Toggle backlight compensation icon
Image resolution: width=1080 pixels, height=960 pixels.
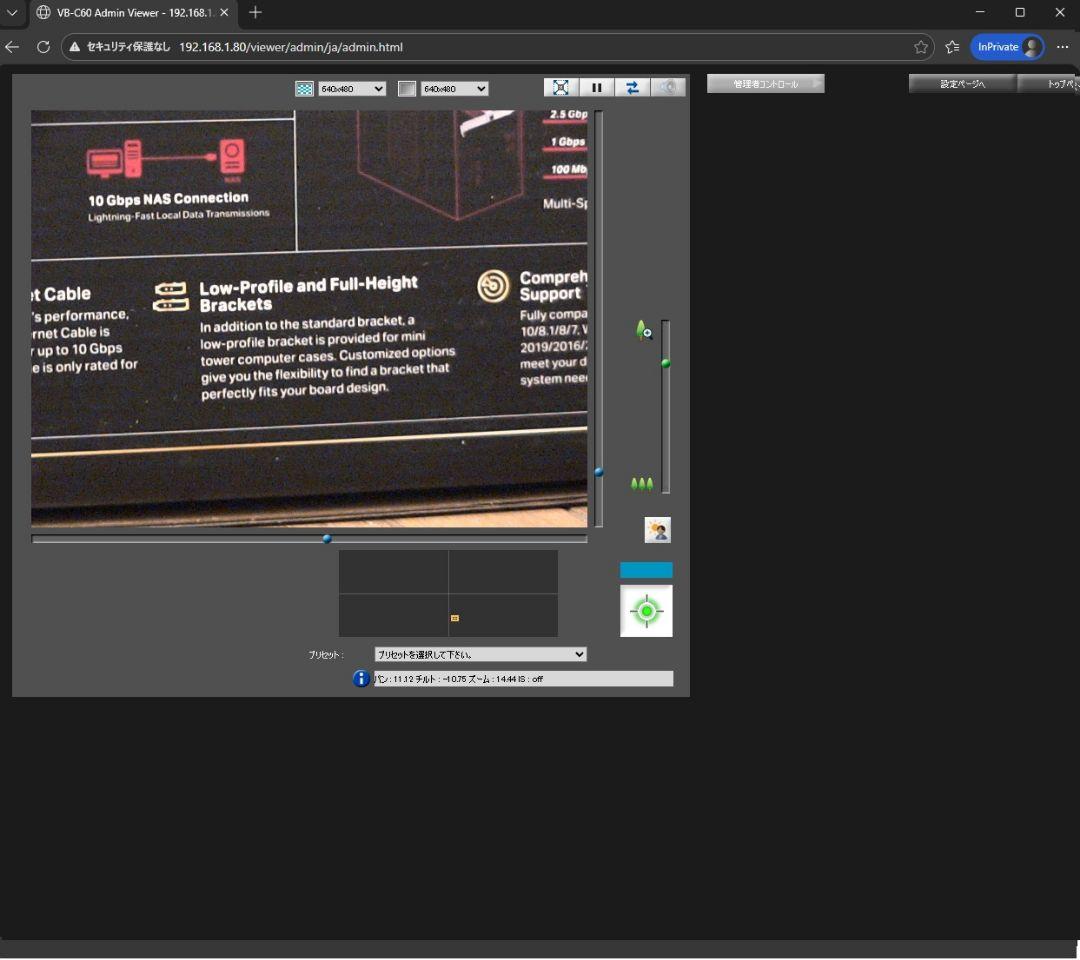[658, 530]
